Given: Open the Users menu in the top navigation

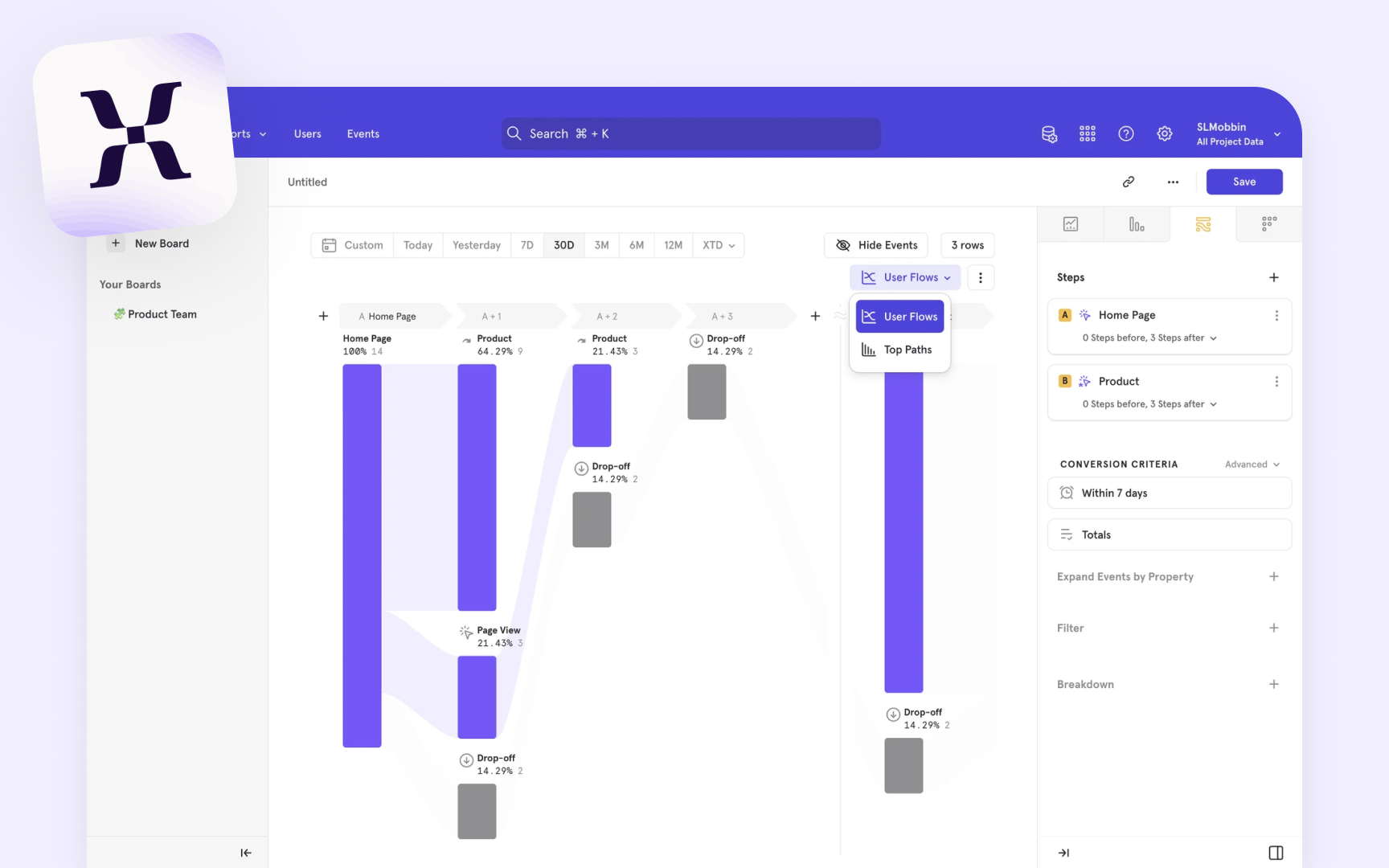Looking at the screenshot, I should tap(307, 133).
